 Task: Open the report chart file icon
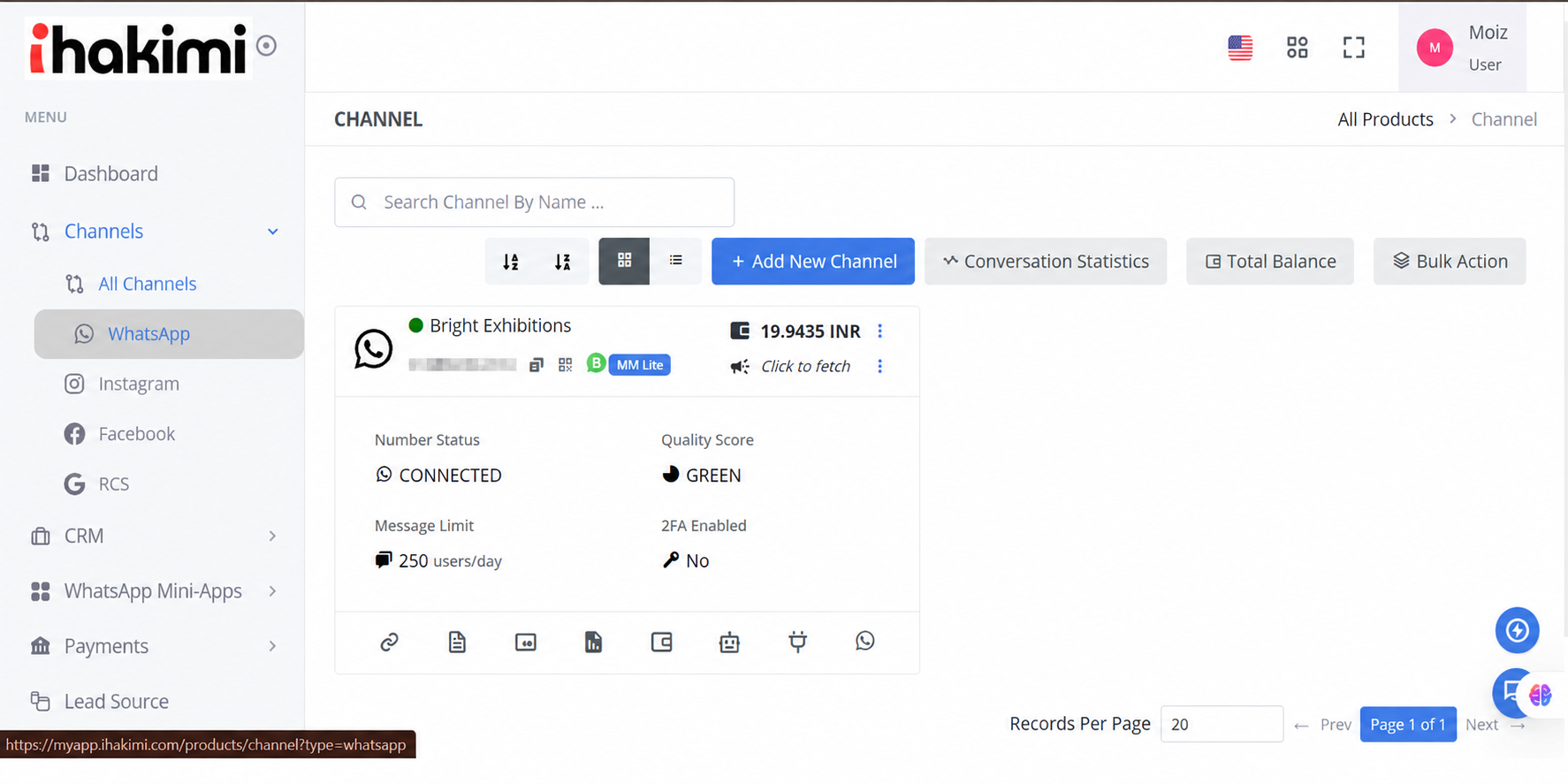coord(593,642)
